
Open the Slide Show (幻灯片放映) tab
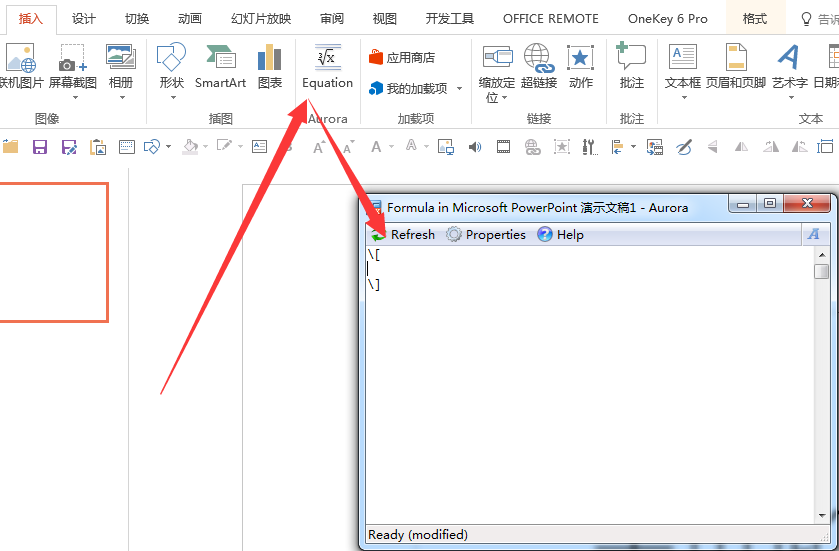coord(261,19)
